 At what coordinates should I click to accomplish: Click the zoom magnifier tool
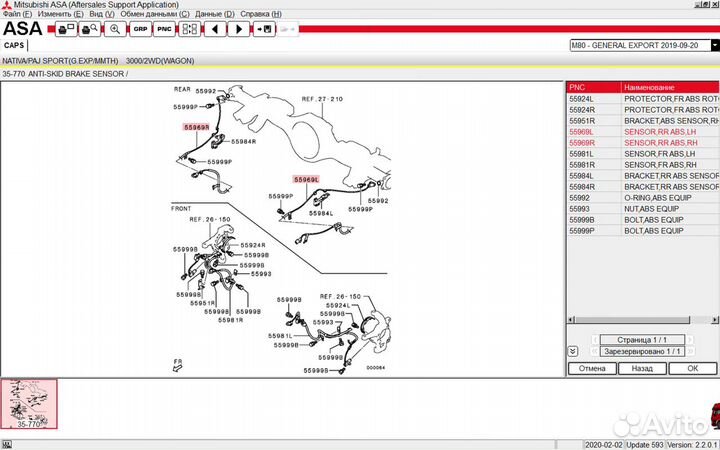click(115, 30)
